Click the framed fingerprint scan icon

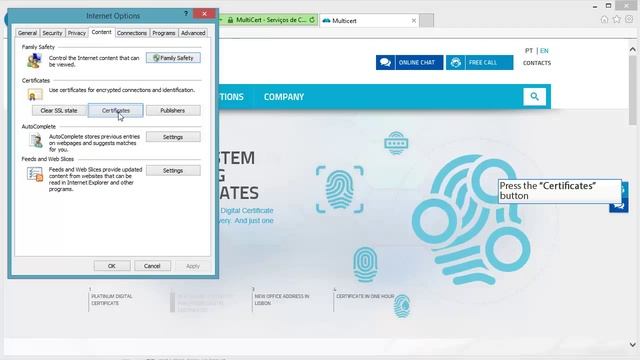click(x=340, y=189)
